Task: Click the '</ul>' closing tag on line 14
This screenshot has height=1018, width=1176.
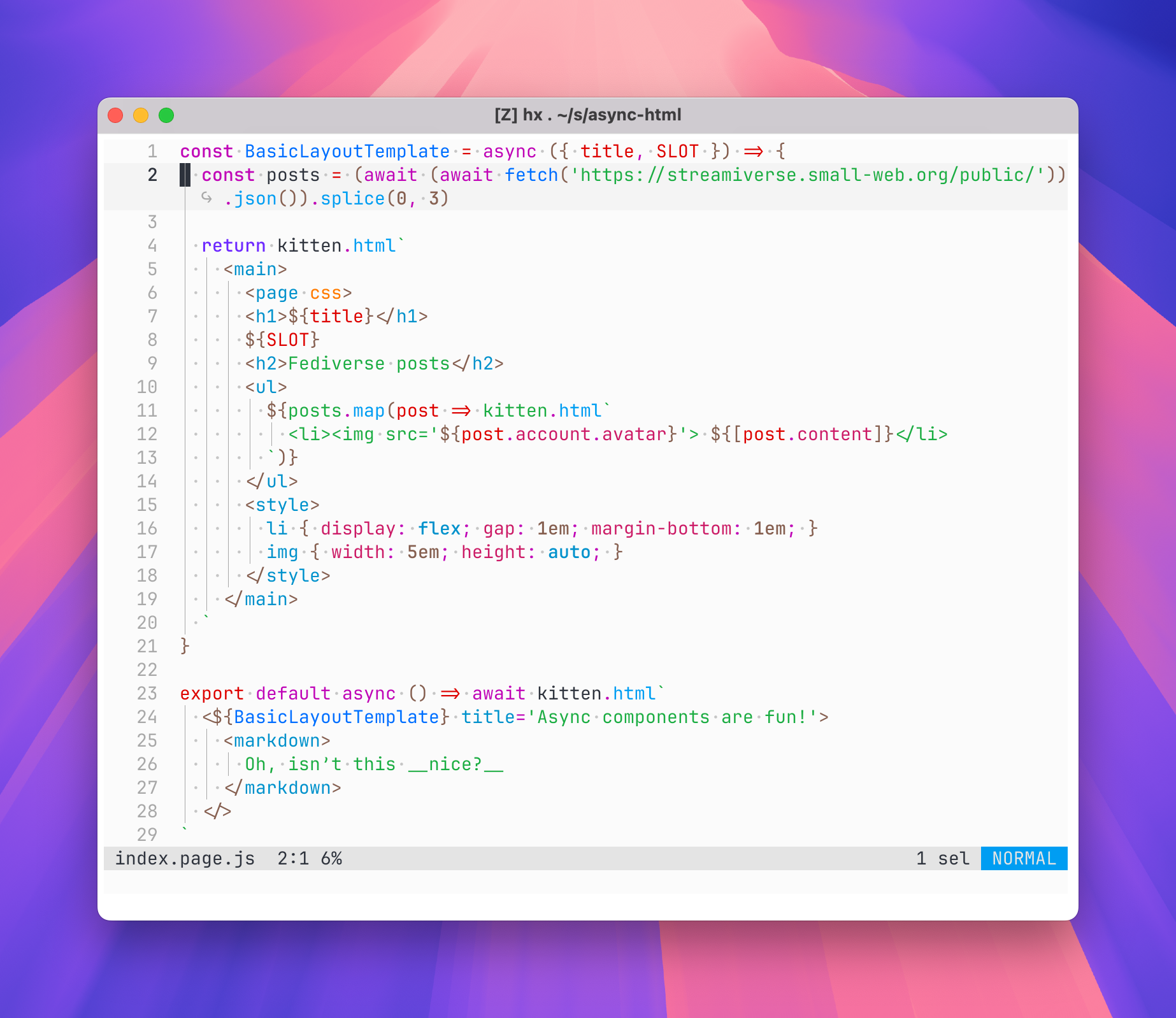Action: 271,482
